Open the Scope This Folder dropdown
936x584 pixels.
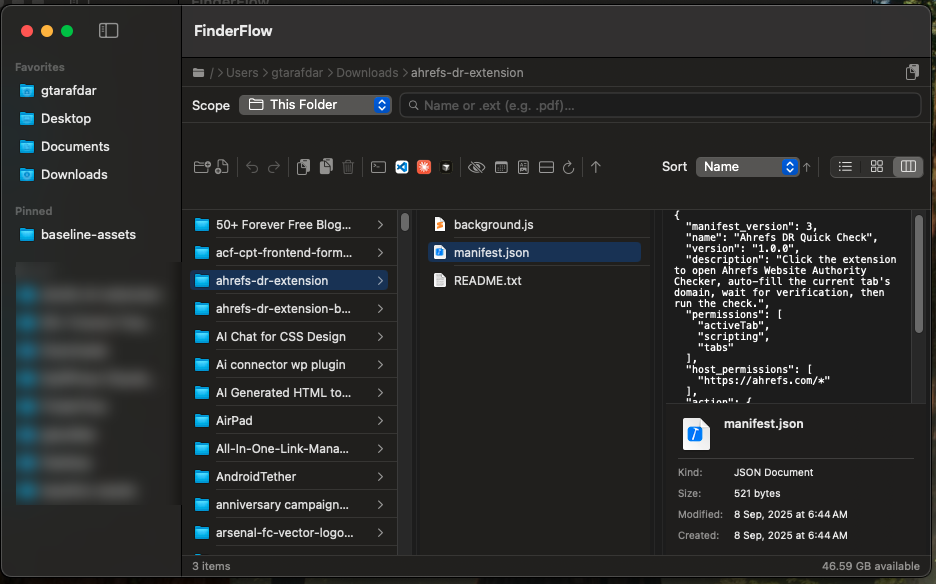pyautogui.click(x=315, y=105)
